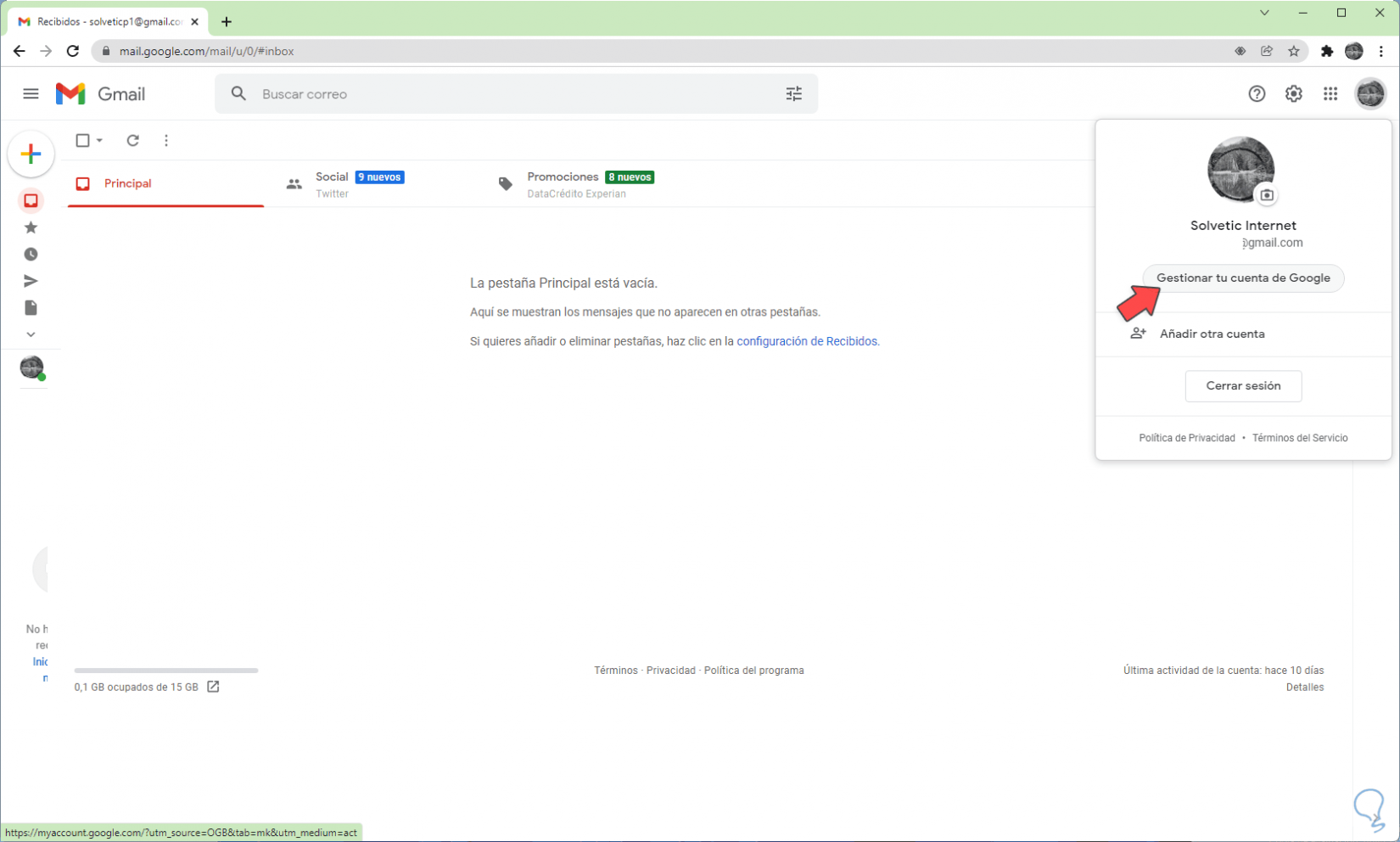This screenshot has height=842, width=1400.
Task: Go forward in browser history
Action: (x=46, y=51)
